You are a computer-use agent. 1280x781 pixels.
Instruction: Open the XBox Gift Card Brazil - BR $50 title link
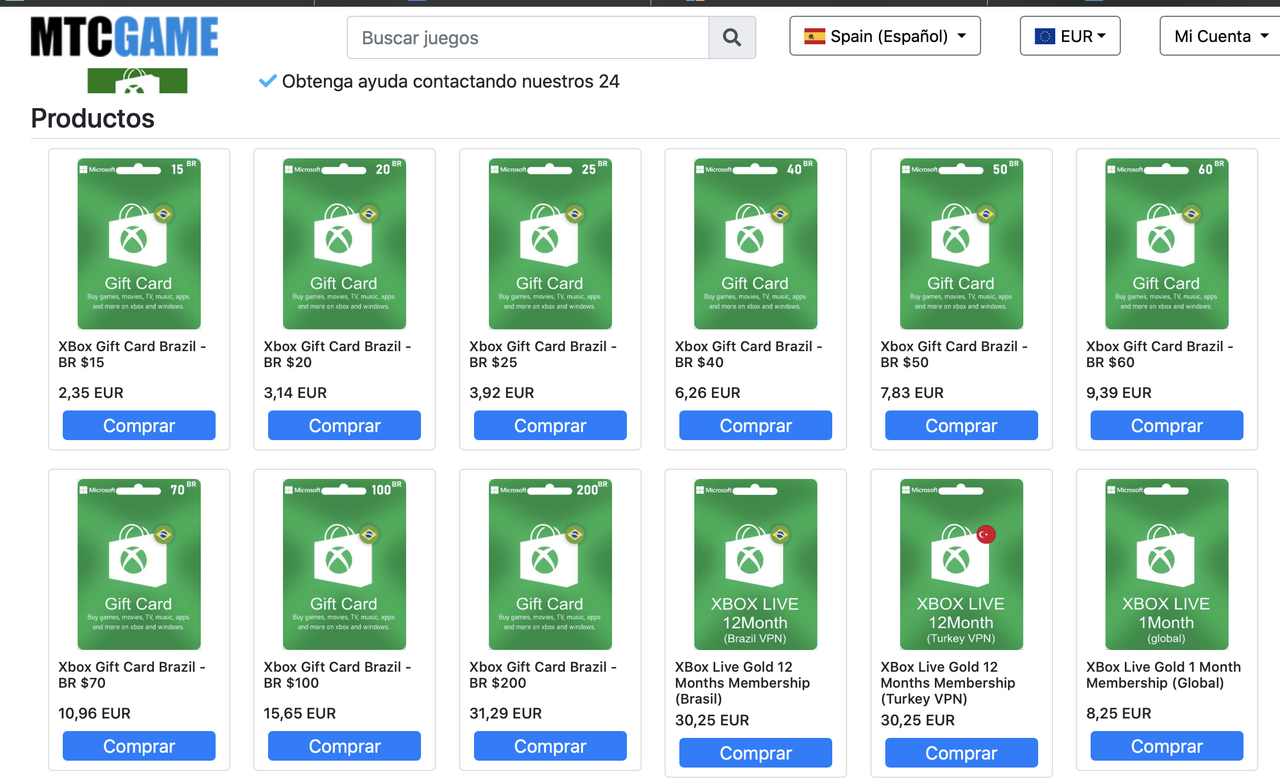[x=954, y=354]
